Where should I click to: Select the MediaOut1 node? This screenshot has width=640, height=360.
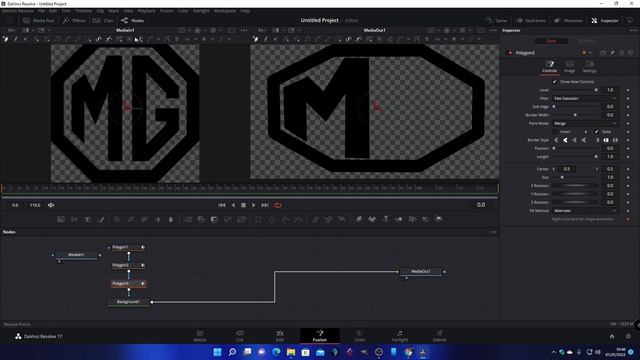pyautogui.click(x=421, y=271)
